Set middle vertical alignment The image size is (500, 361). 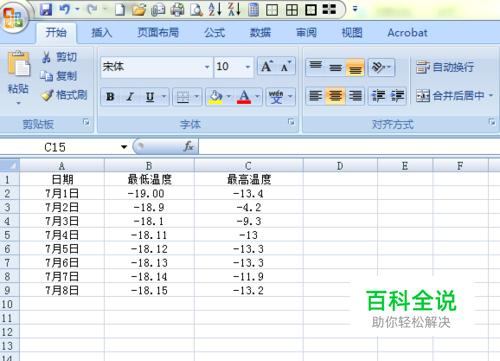pyautogui.click(x=335, y=67)
